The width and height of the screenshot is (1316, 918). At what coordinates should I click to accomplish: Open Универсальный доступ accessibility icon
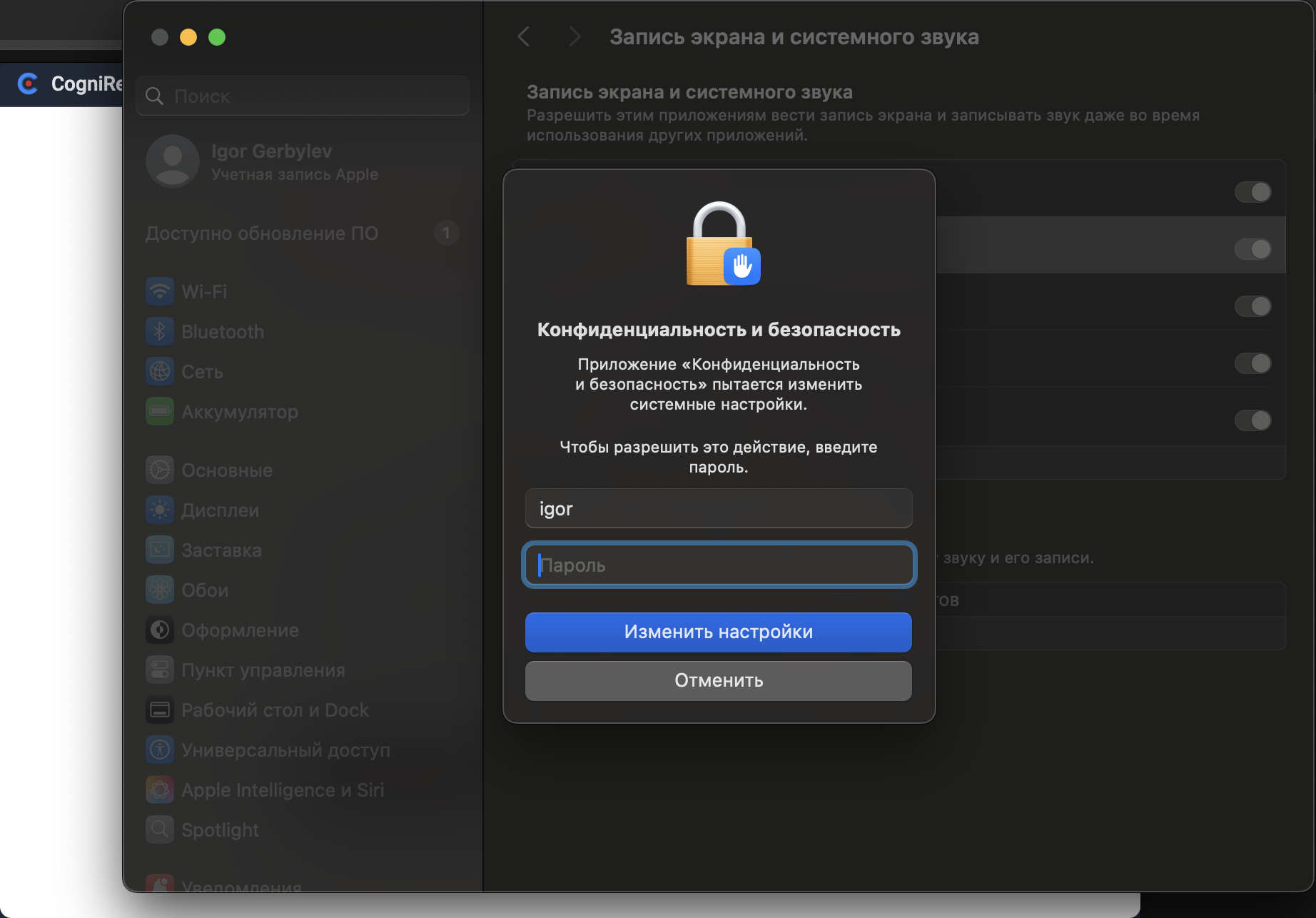(160, 750)
